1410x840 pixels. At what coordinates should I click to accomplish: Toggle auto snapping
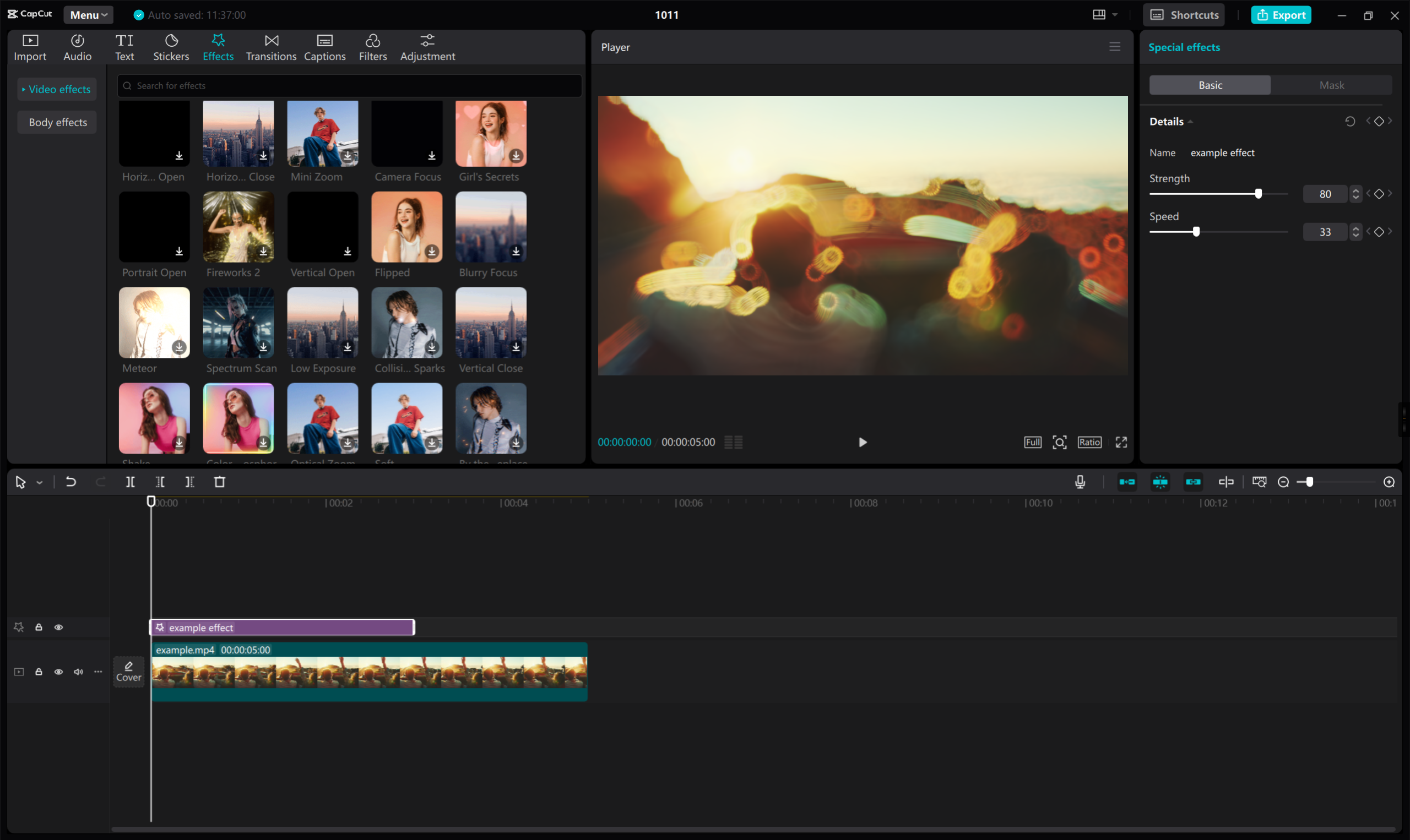click(x=1160, y=482)
